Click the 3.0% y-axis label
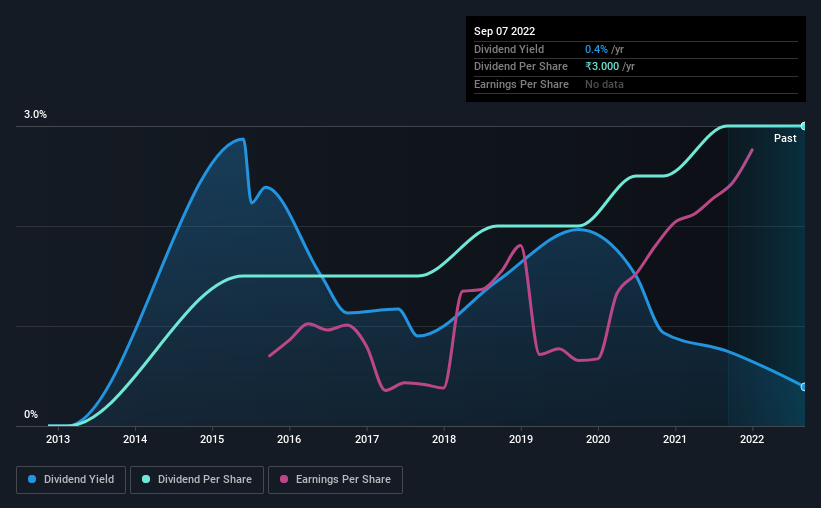 point(35,114)
